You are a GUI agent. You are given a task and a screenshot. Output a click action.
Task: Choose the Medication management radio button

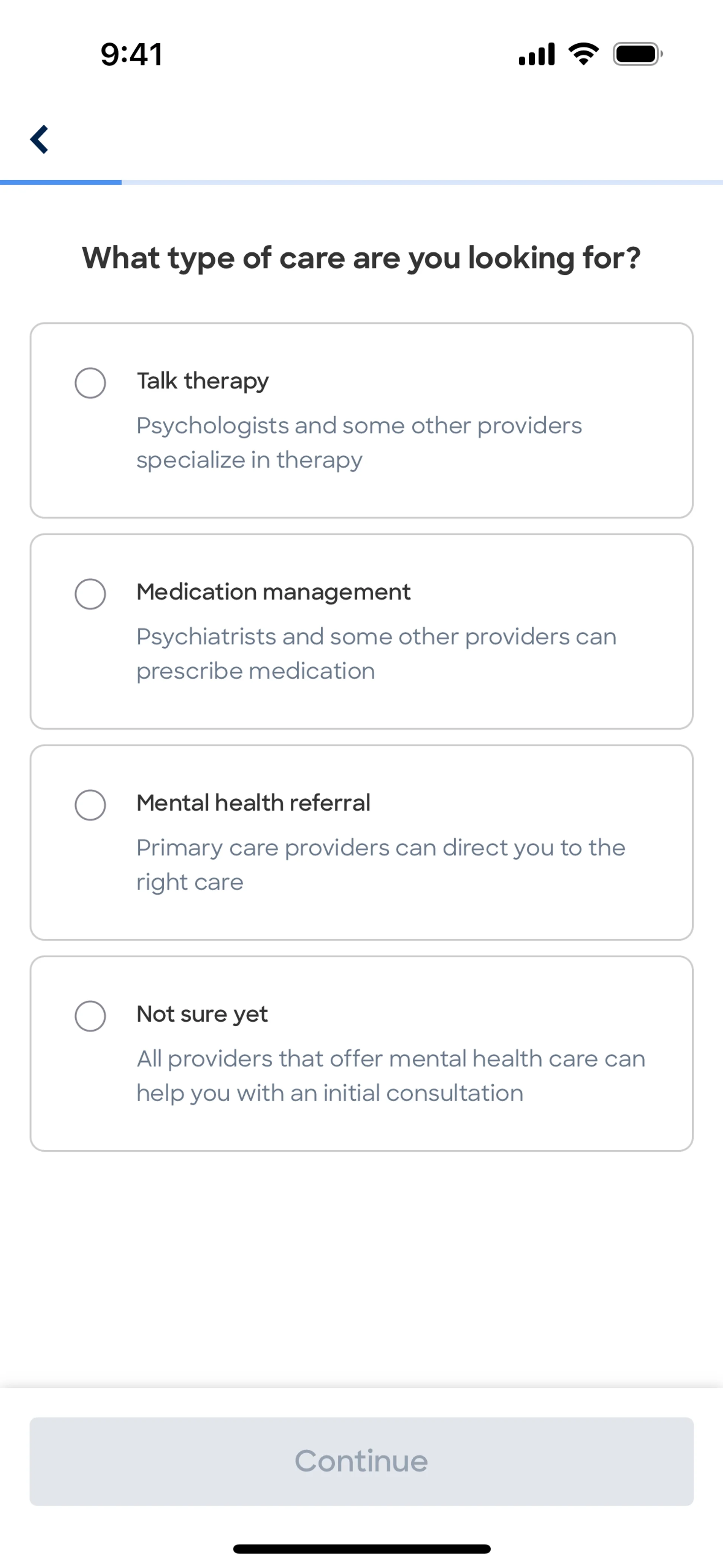tap(90, 593)
